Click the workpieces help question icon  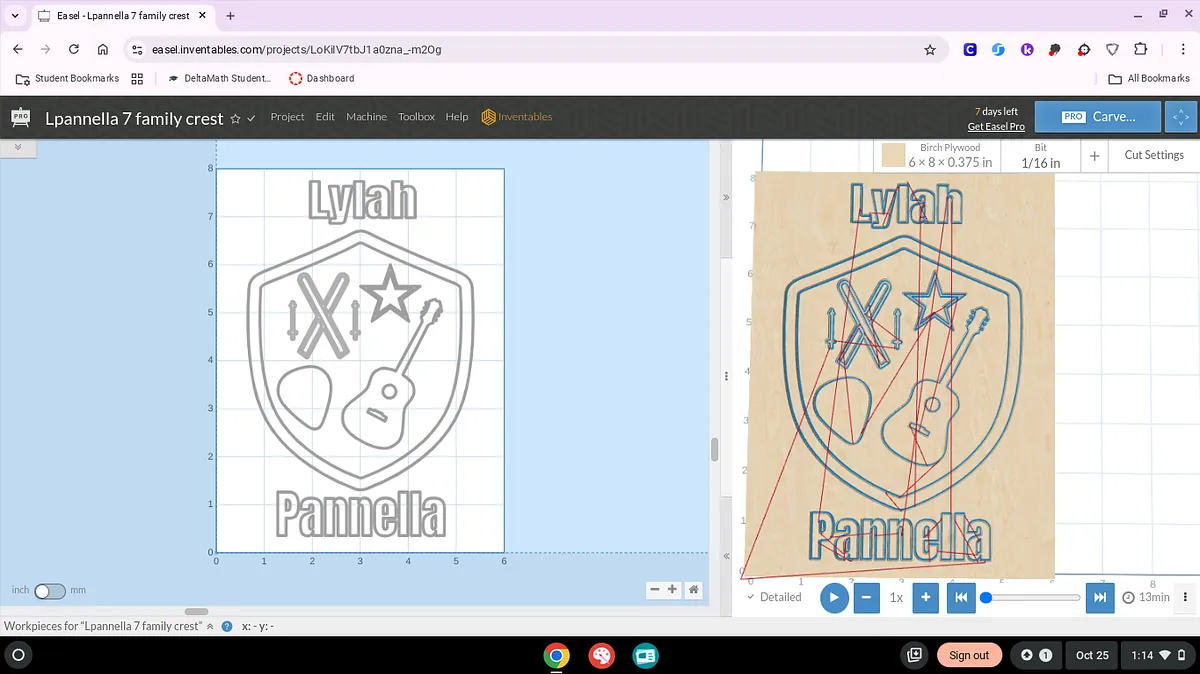tap(227, 626)
